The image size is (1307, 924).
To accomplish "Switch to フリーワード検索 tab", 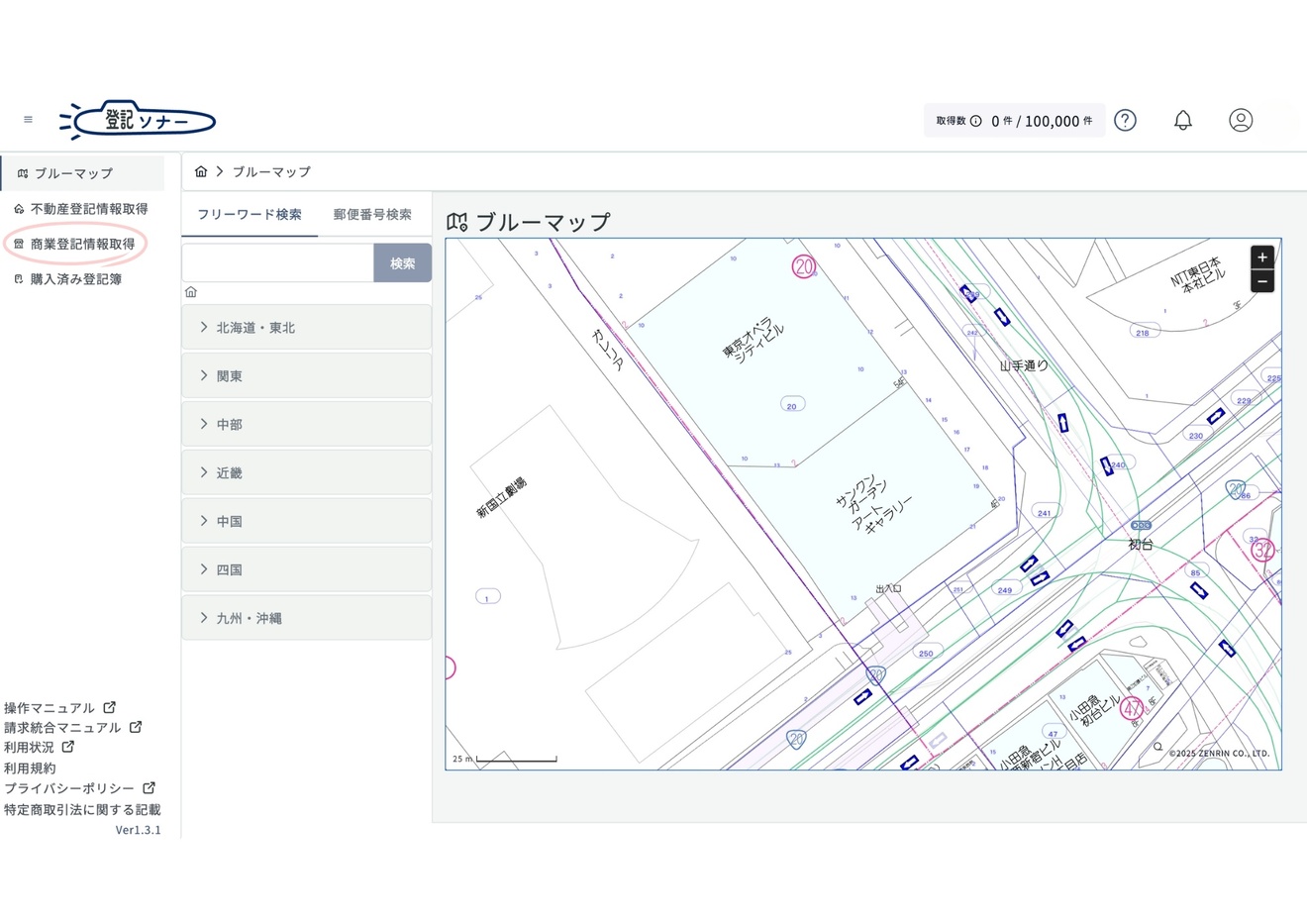I will click(x=250, y=214).
